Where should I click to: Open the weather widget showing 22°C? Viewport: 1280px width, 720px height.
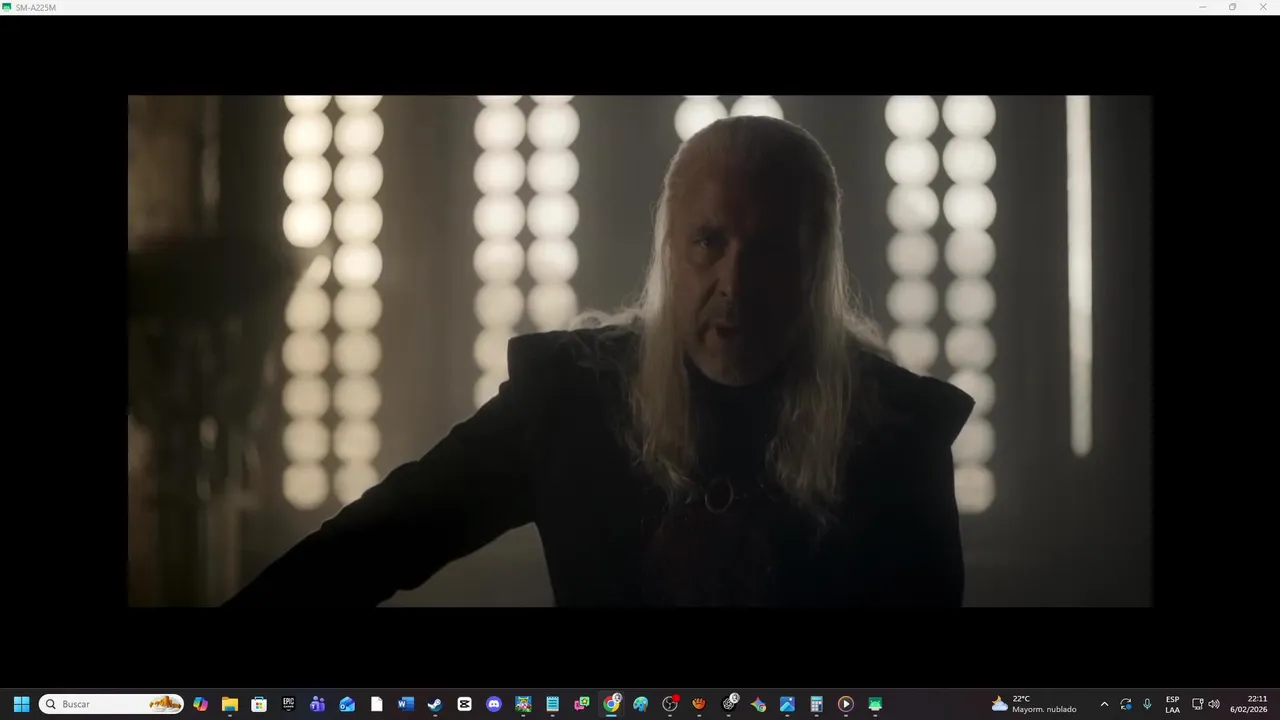tap(1034, 704)
